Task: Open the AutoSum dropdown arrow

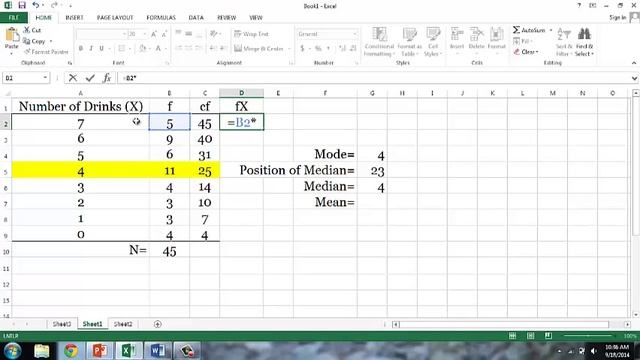Action: [x=551, y=30]
